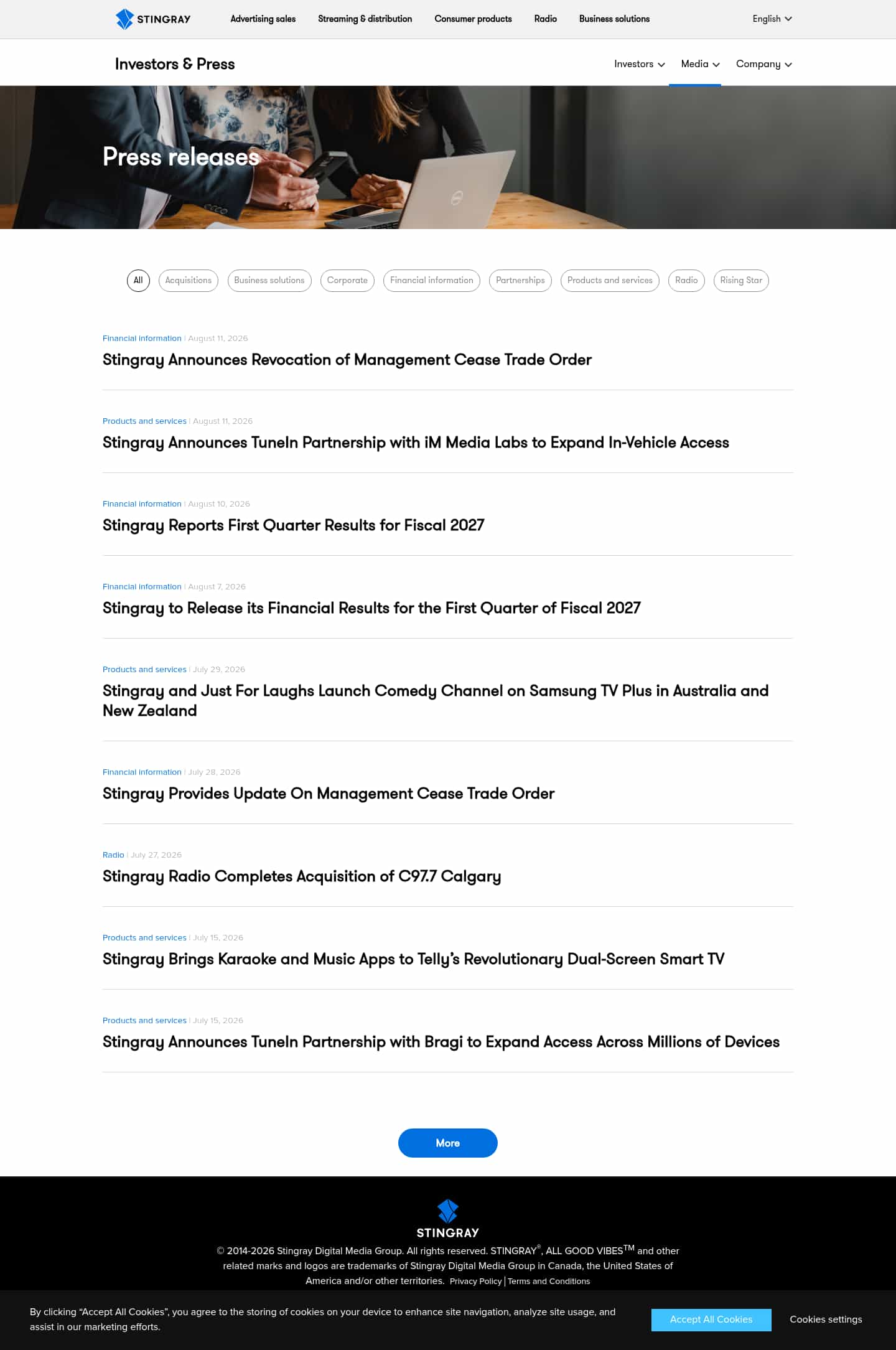Open the Streaming & distribution menu
Screen dimensions: 896x1350
tap(365, 19)
